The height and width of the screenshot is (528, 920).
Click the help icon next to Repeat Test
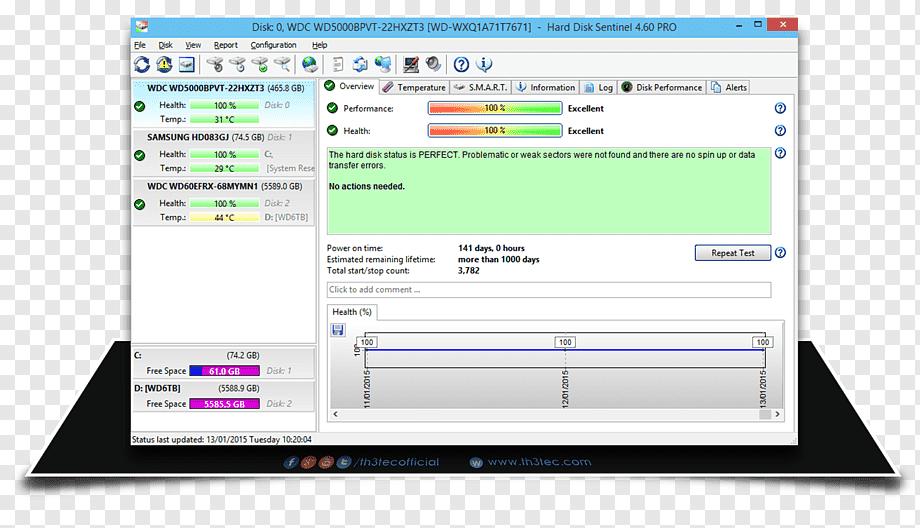click(x=780, y=253)
